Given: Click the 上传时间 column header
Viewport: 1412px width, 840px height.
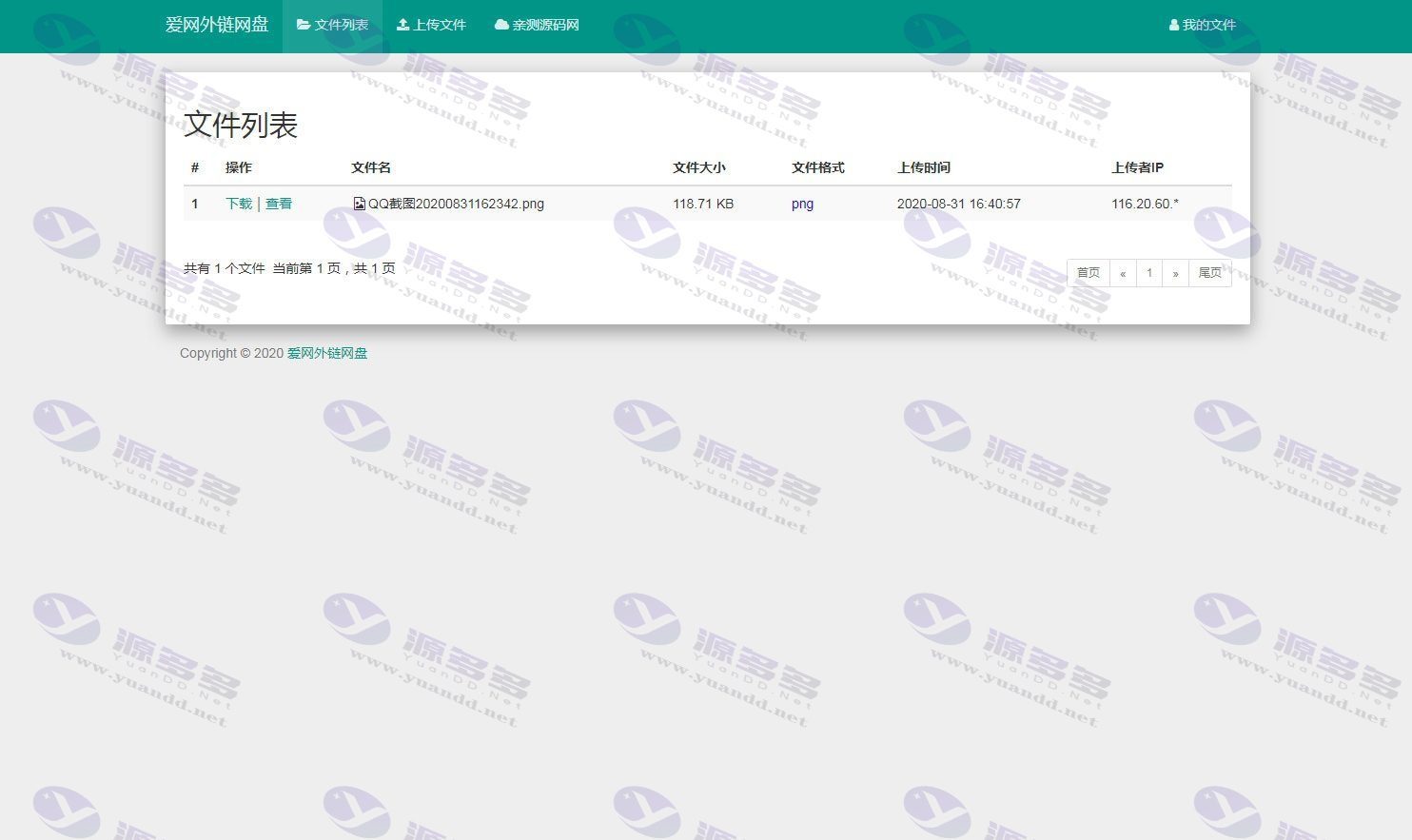Looking at the screenshot, I should click(924, 167).
